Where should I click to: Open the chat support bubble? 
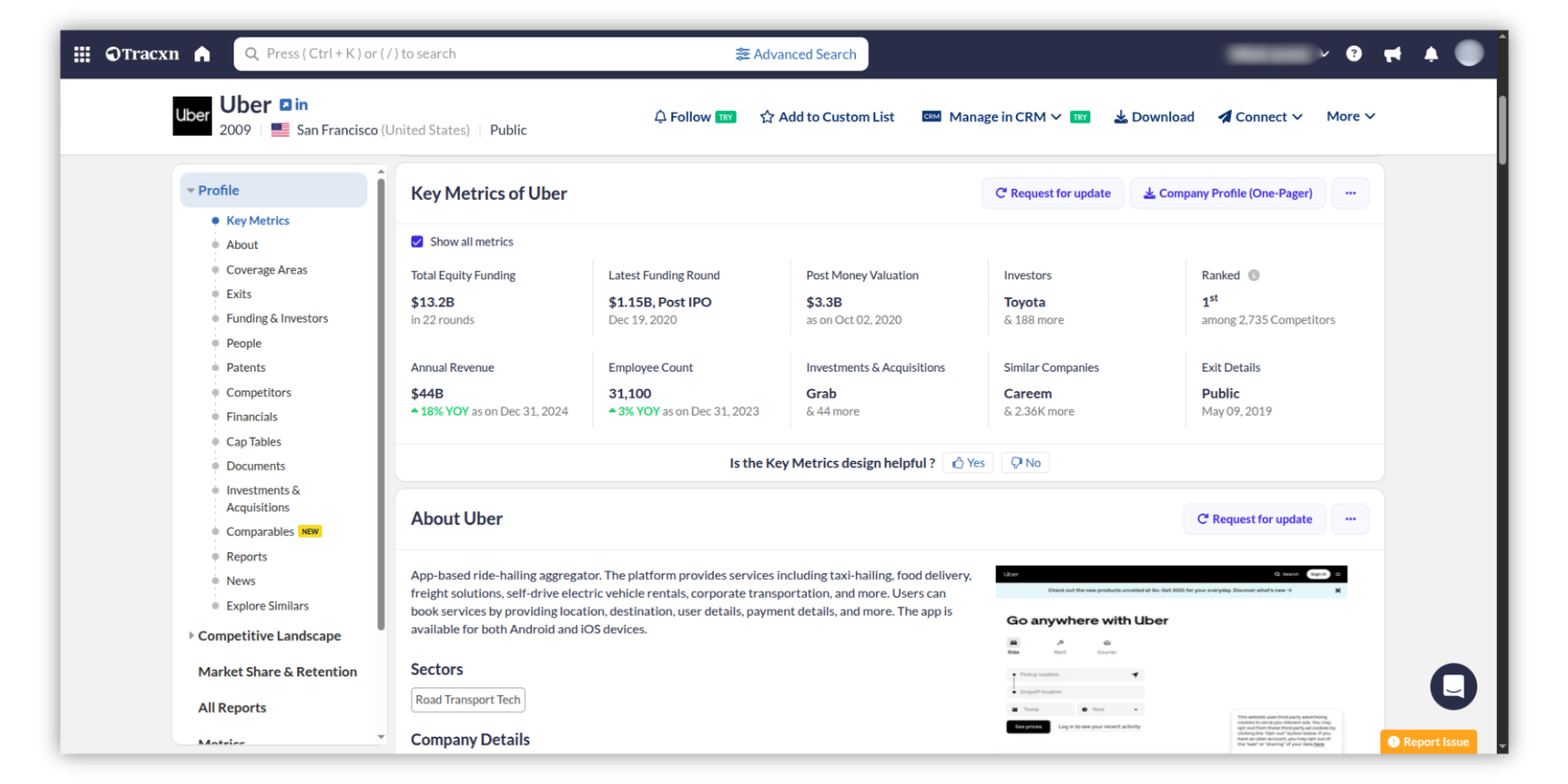pyautogui.click(x=1453, y=686)
